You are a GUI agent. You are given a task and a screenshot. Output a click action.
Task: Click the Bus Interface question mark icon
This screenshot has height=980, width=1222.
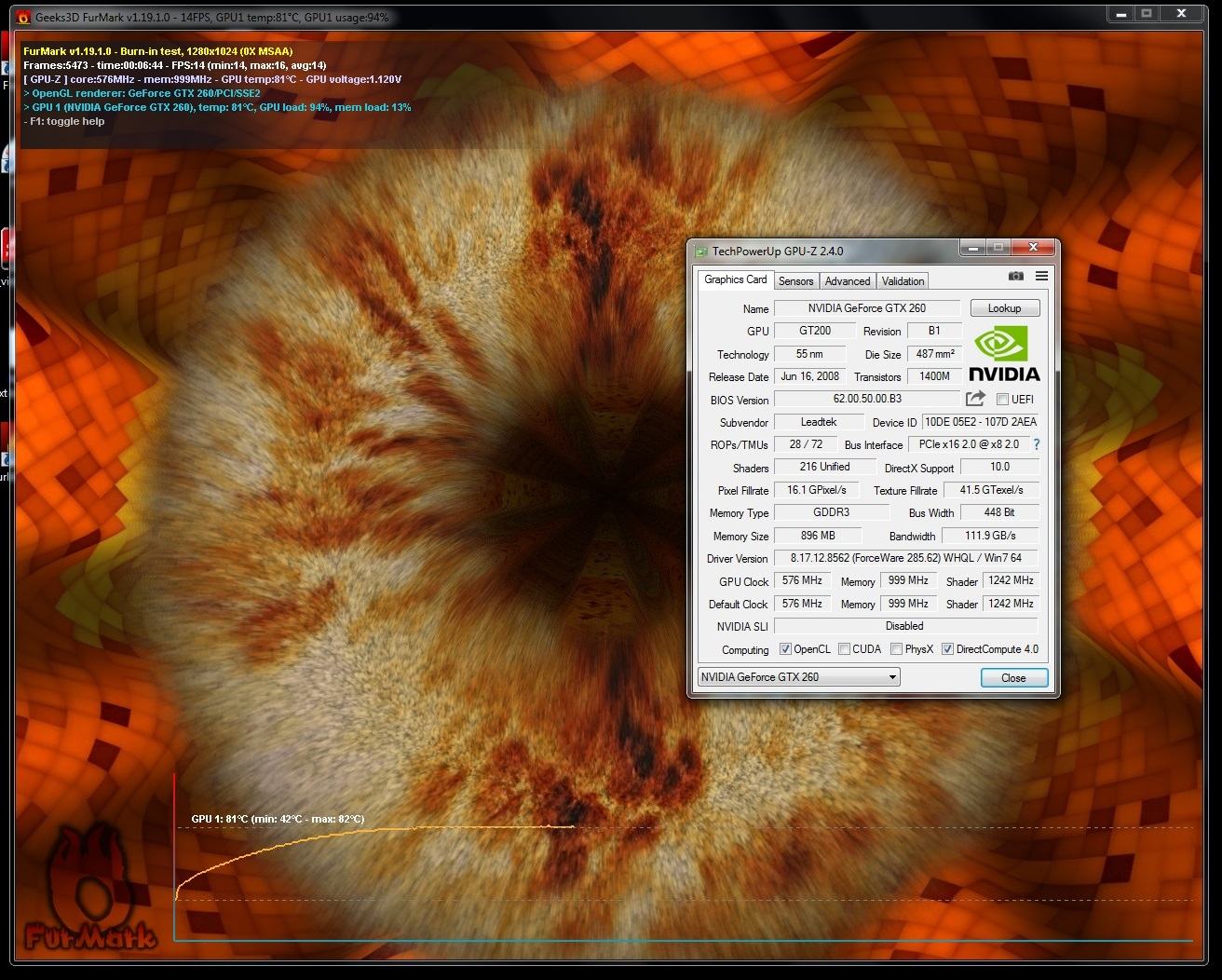tap(1037, 444)
